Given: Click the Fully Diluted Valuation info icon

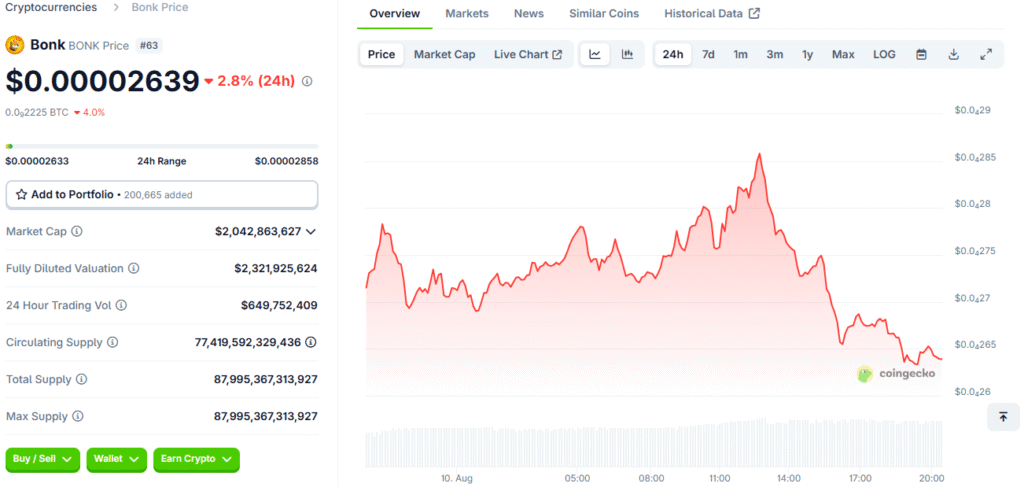Looking at the screenshot, I should [x=134, y=268].
